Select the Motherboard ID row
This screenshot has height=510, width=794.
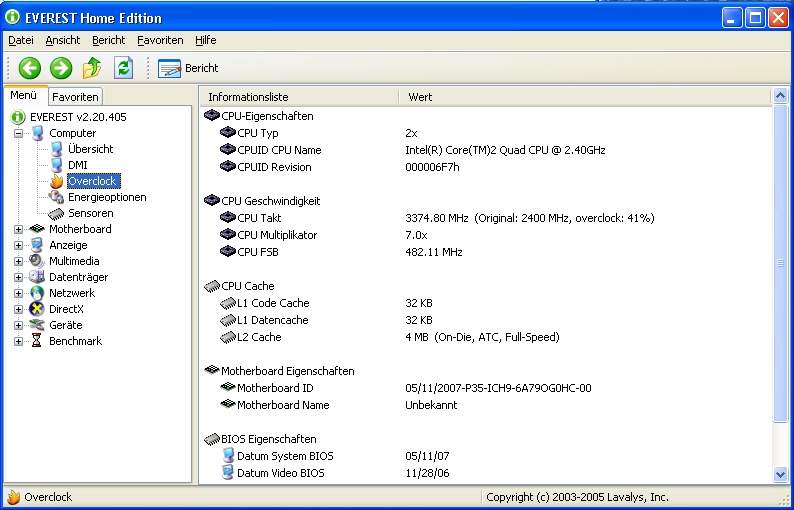(486, 388)
